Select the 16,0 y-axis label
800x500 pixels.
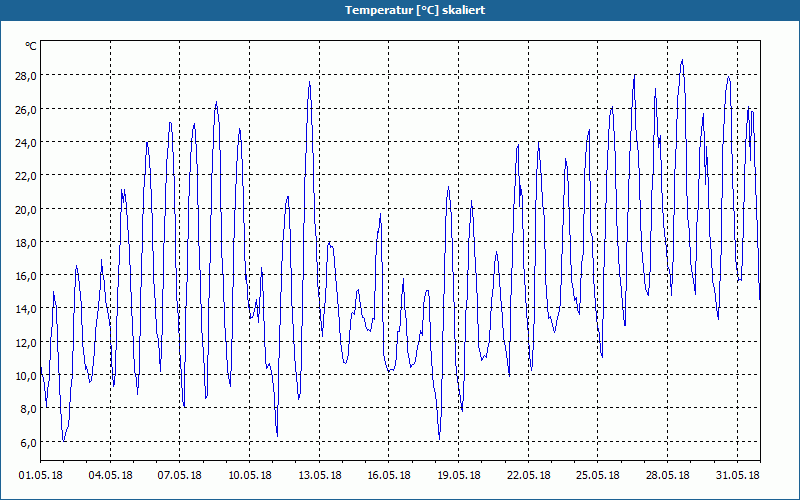pyautogui.click(x=26, y=276)
